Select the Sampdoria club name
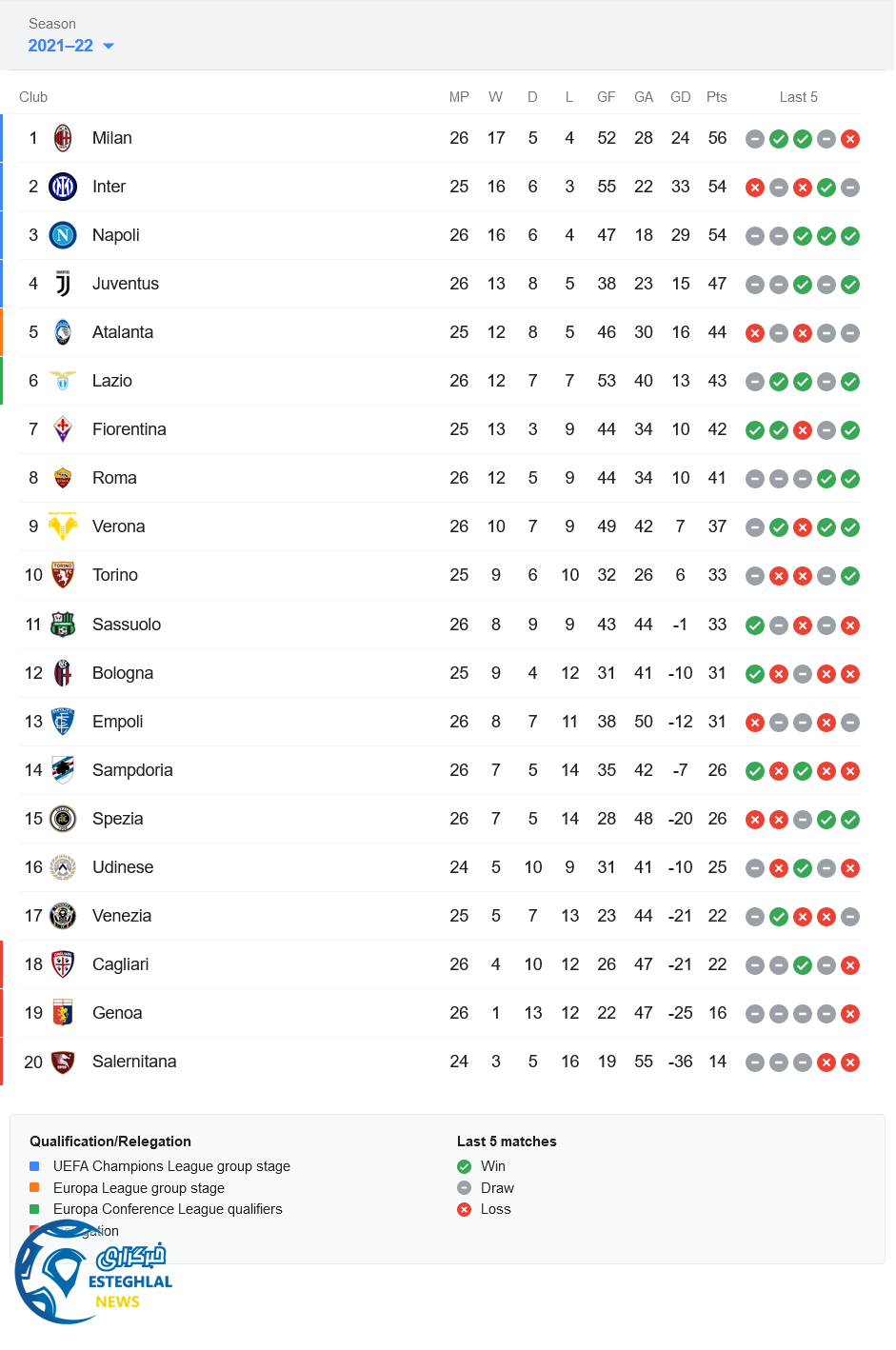Image resolution: width=896 pixels, height=1350 pixels. coord(132,770)
